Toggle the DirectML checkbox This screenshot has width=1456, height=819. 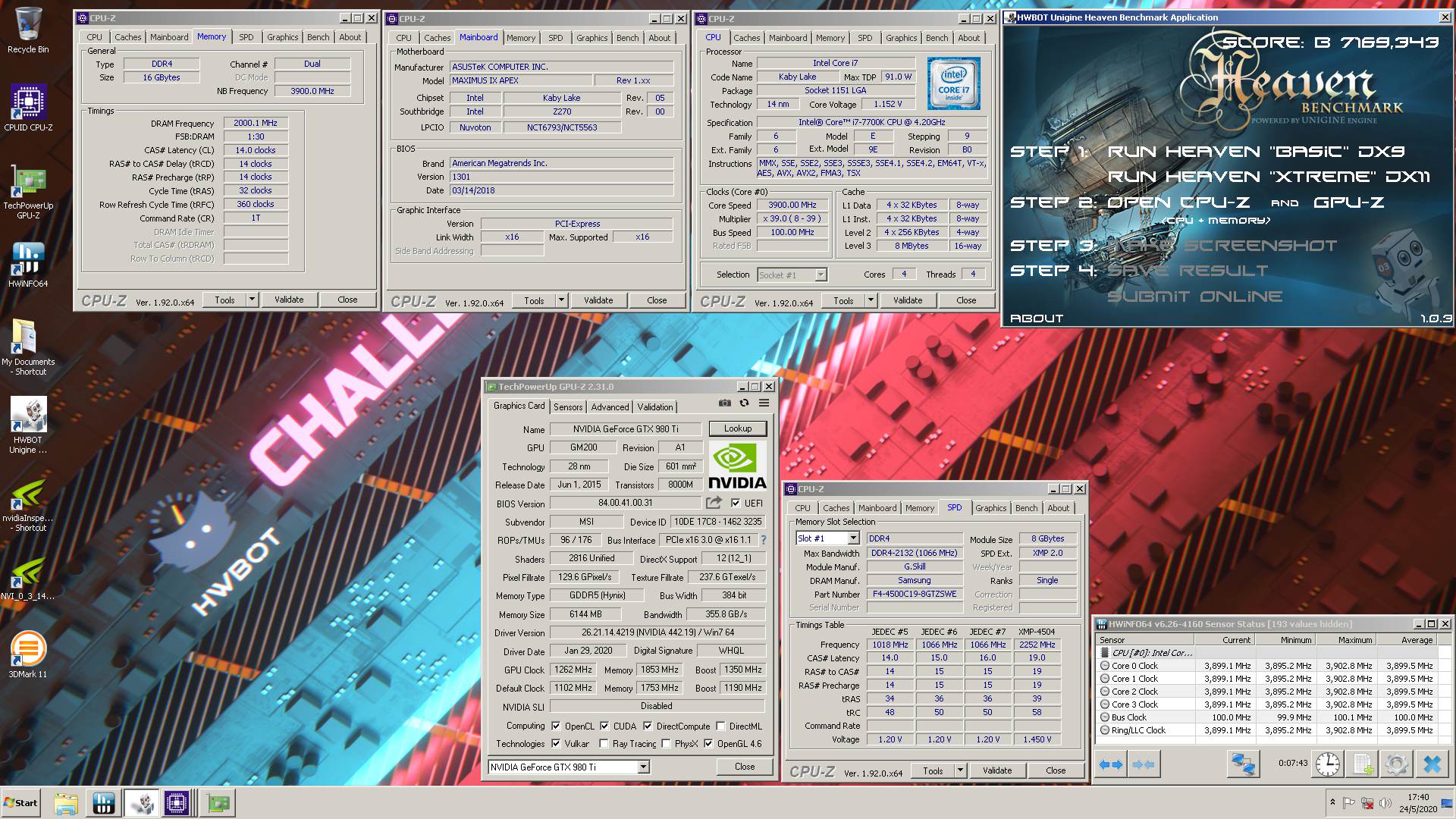(720, 726)
